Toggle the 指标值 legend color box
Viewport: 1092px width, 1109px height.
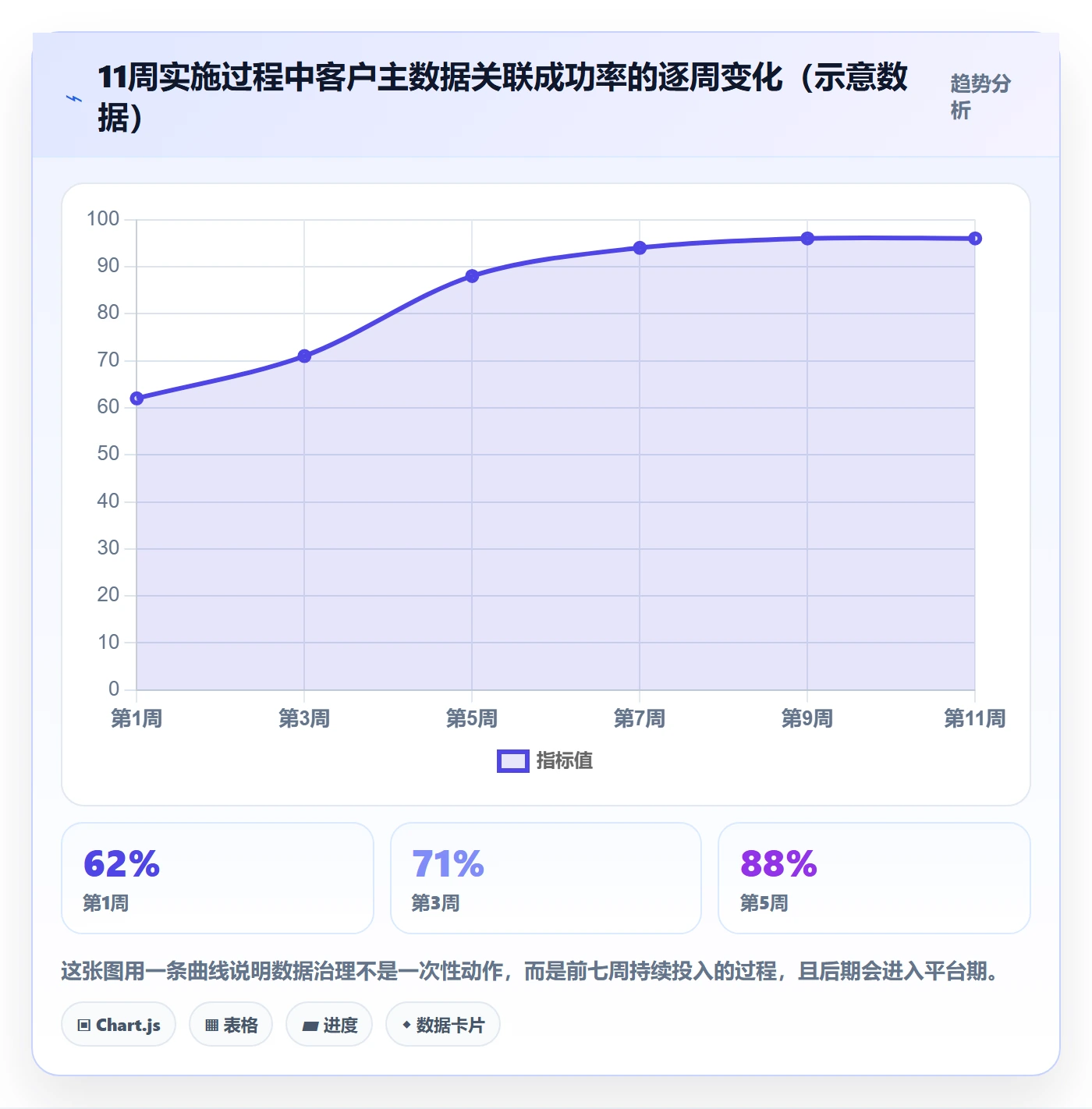[513, 761]
